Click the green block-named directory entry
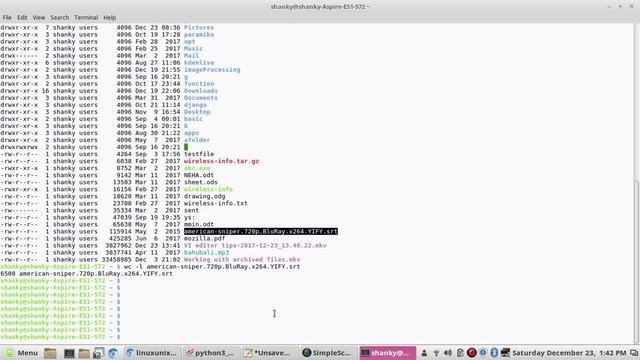Screen dimensions: 640x360 pyautogui.click(x=186, y=147)
